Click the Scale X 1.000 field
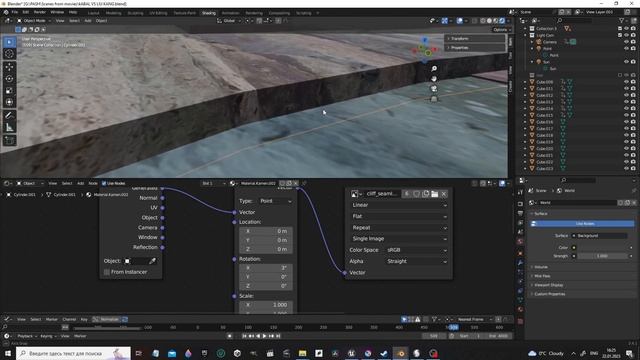The width and height of the screenshot is (640, 360). tap(266, 305)
